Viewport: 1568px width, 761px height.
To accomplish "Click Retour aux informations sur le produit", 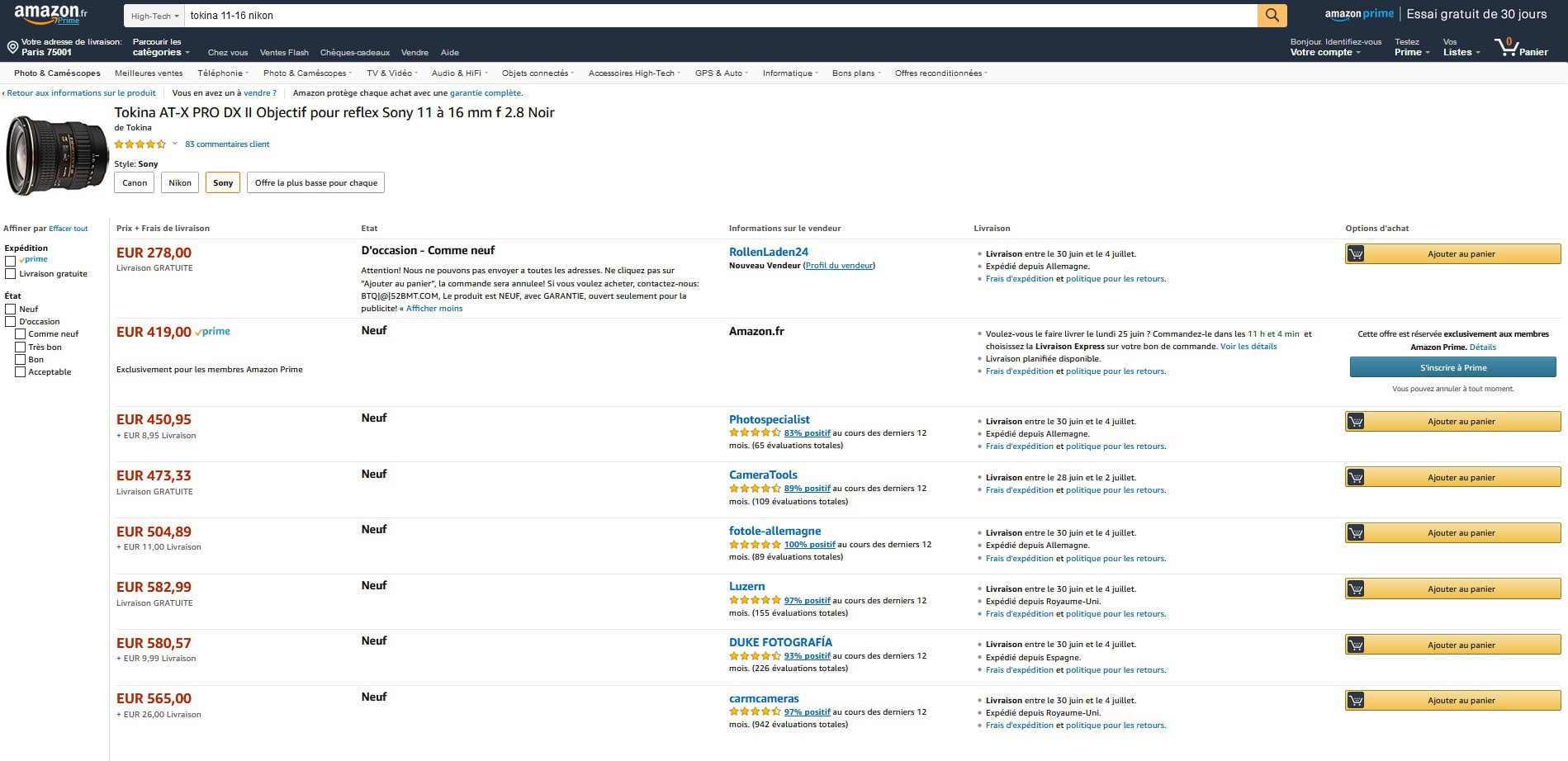I will pos(81,93).
